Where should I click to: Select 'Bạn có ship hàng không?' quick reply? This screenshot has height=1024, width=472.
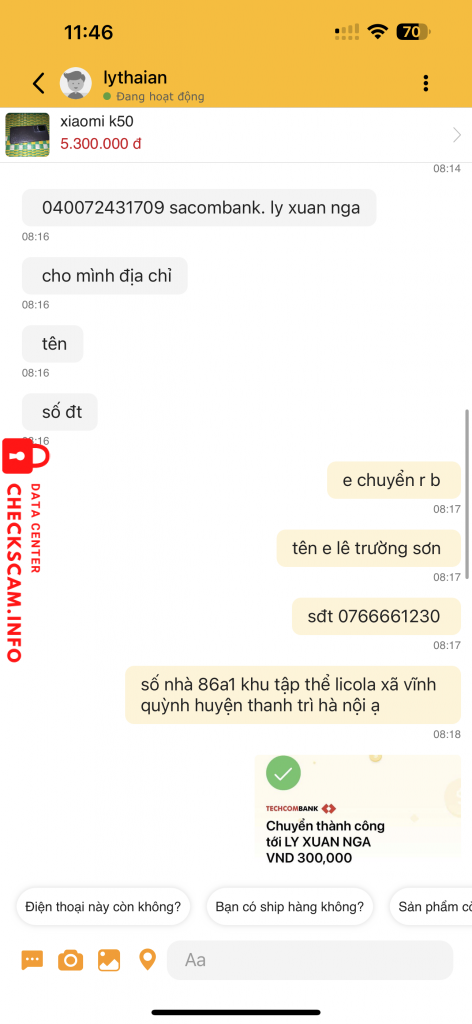289,906
